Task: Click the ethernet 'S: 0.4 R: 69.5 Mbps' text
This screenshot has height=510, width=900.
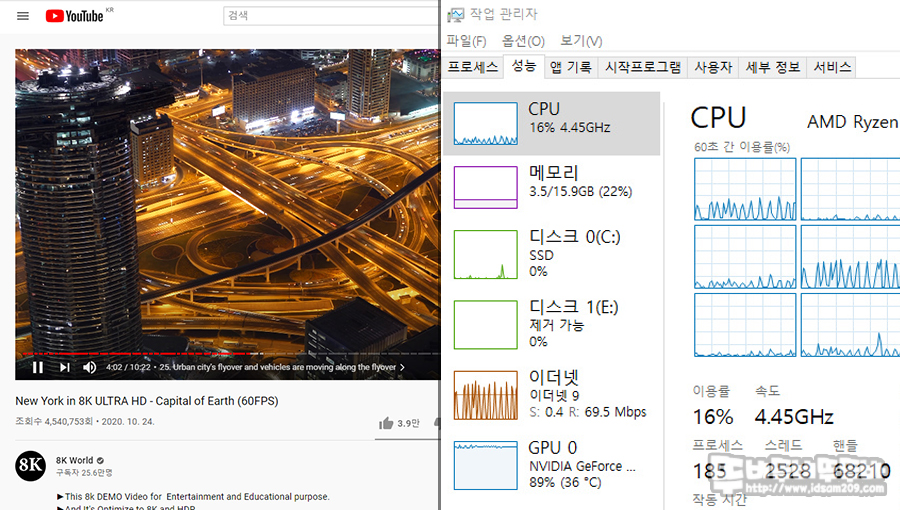Action: coord(588,412)
